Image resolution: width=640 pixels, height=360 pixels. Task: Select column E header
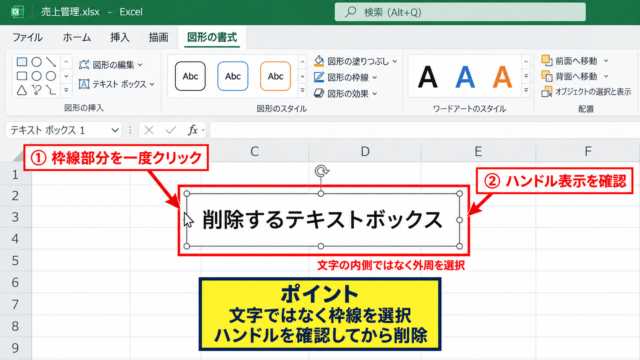click(478, 151)
